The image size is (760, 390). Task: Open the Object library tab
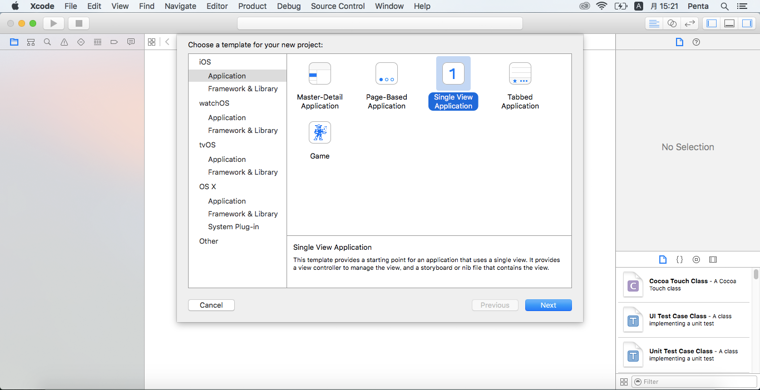click(696, 260)
